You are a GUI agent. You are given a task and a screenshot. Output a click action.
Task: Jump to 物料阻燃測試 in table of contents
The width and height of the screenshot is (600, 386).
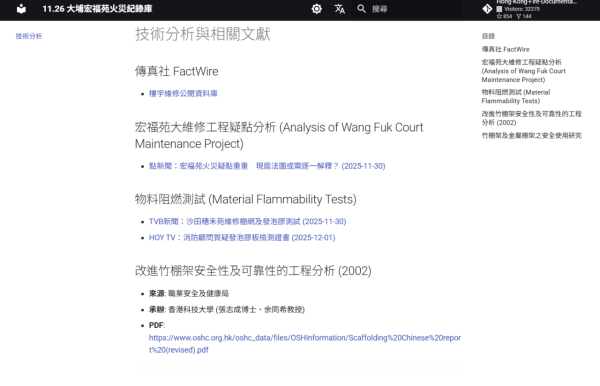[x=516, y=96]
